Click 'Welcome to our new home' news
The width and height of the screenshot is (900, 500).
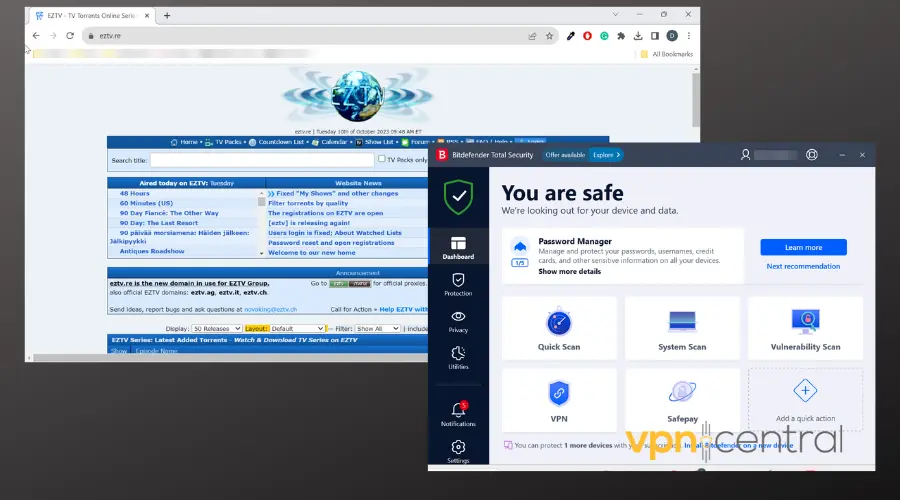[x=312, y=253]
